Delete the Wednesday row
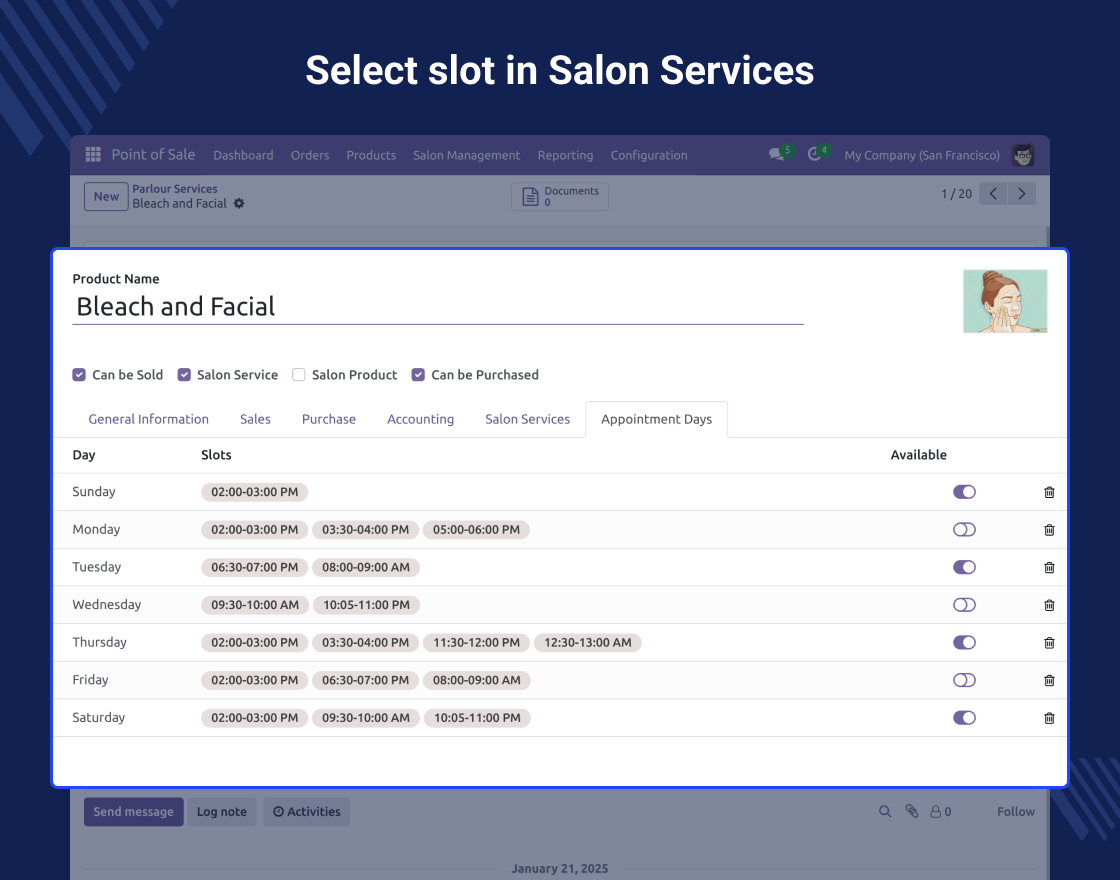The height and width of the screenshot is (880, 1120). pos(1049,605)
